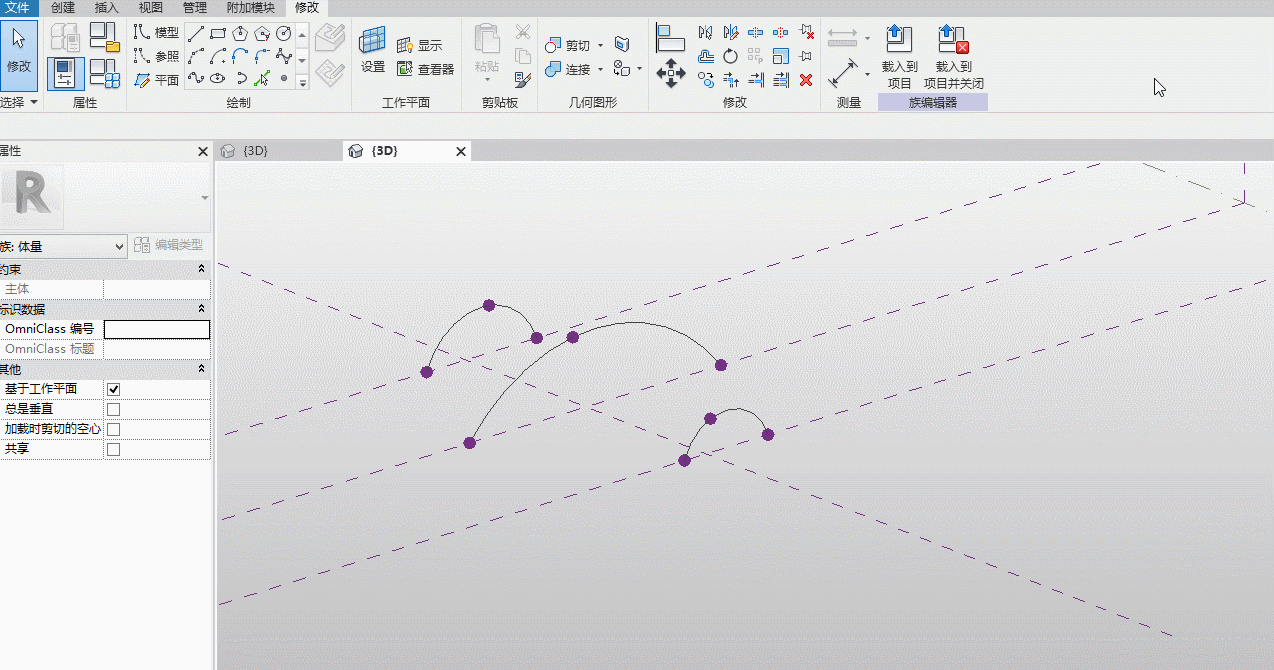Viewport: 1274px width, 670px height.
Task: Toggle 显示 work plane visibility
Action: 420,45
